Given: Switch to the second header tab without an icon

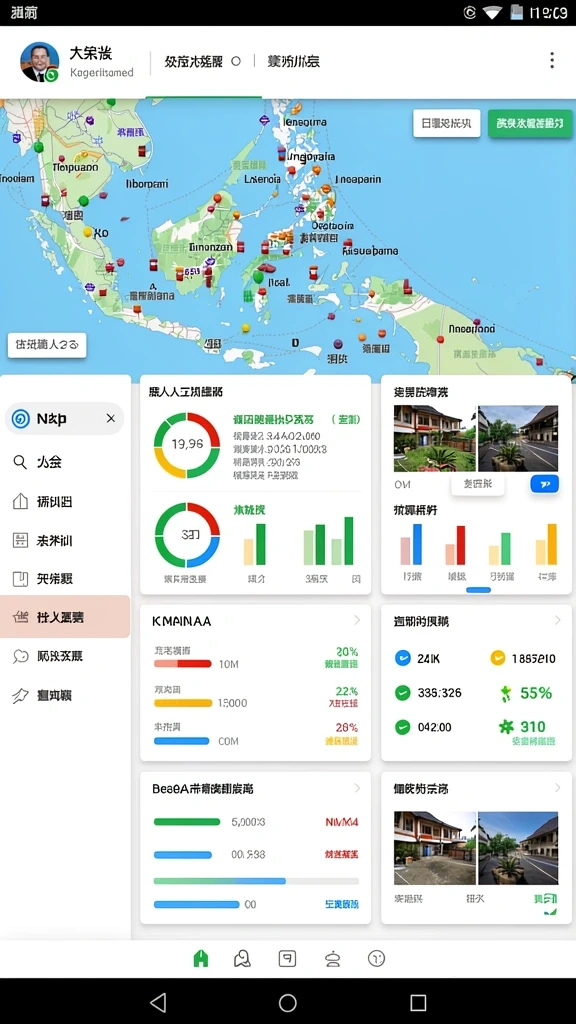Looking at the screenshot, I should [293, 61].
